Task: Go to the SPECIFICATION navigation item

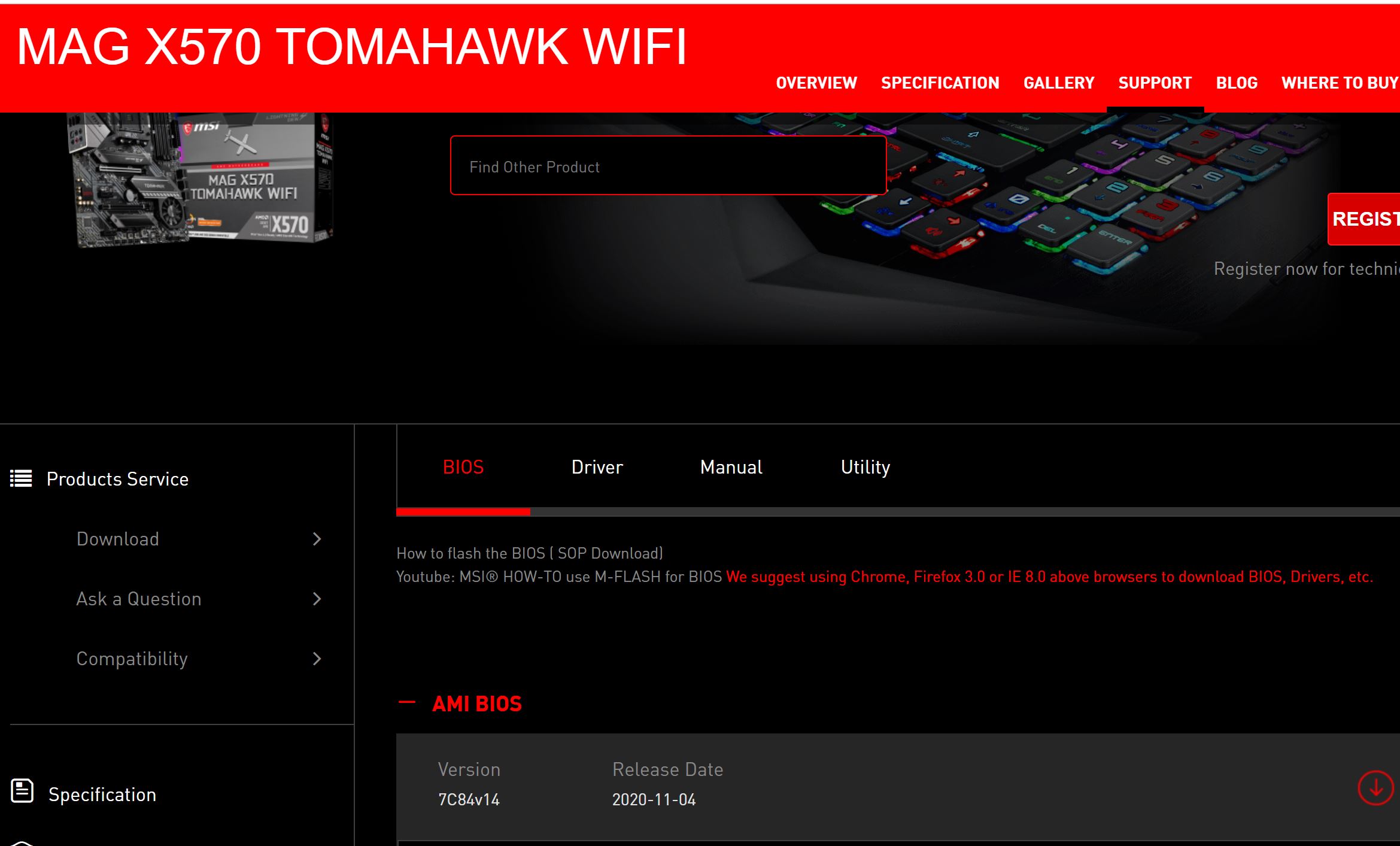Action: point(940,83)
